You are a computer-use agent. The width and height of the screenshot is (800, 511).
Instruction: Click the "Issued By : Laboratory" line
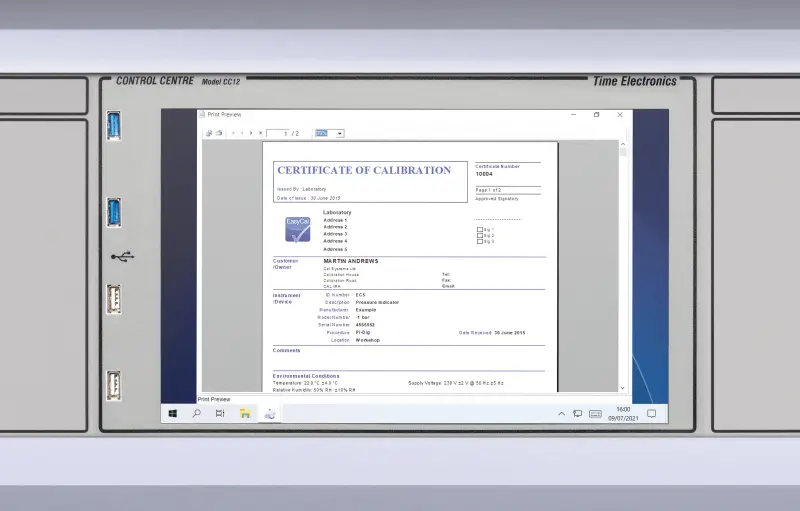[301, 189]
